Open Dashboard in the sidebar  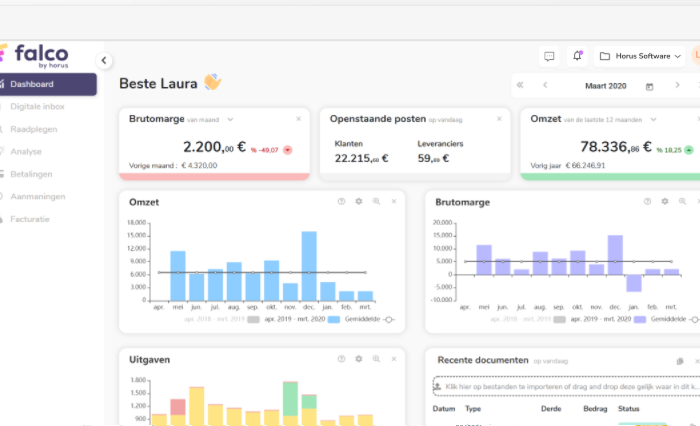pos(47,84)
